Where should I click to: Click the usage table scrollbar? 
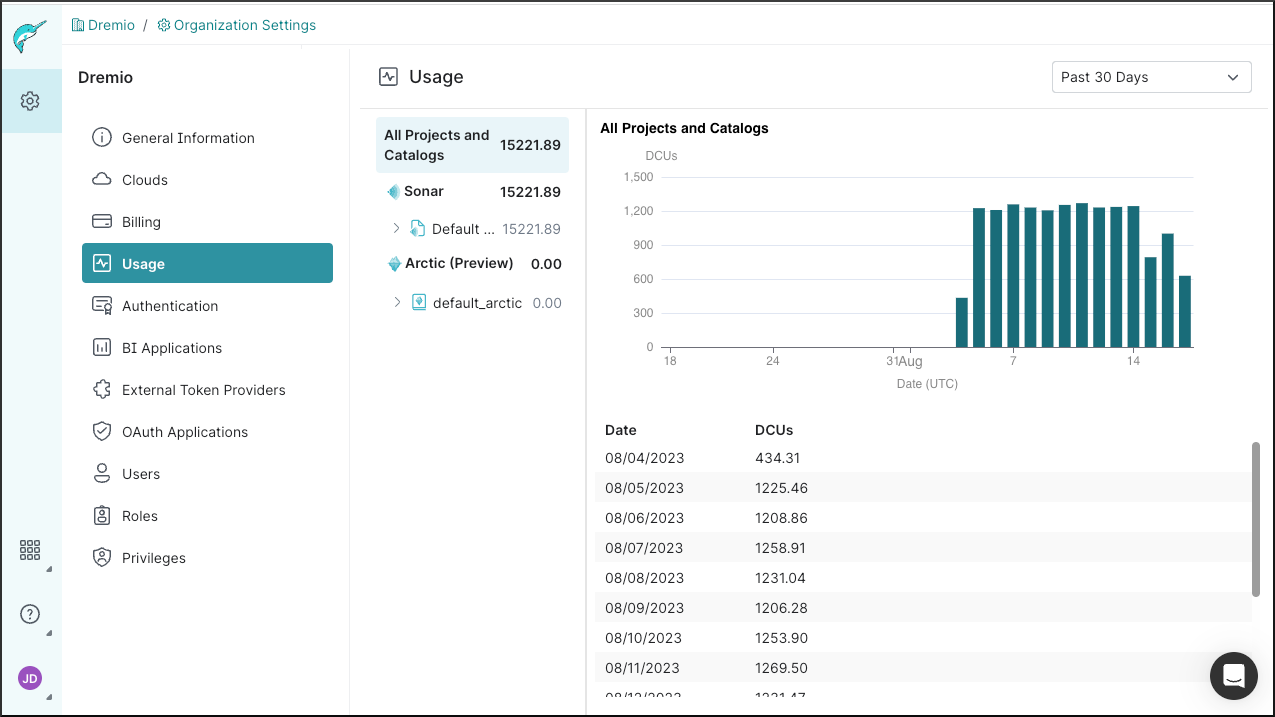[1256, 520]
